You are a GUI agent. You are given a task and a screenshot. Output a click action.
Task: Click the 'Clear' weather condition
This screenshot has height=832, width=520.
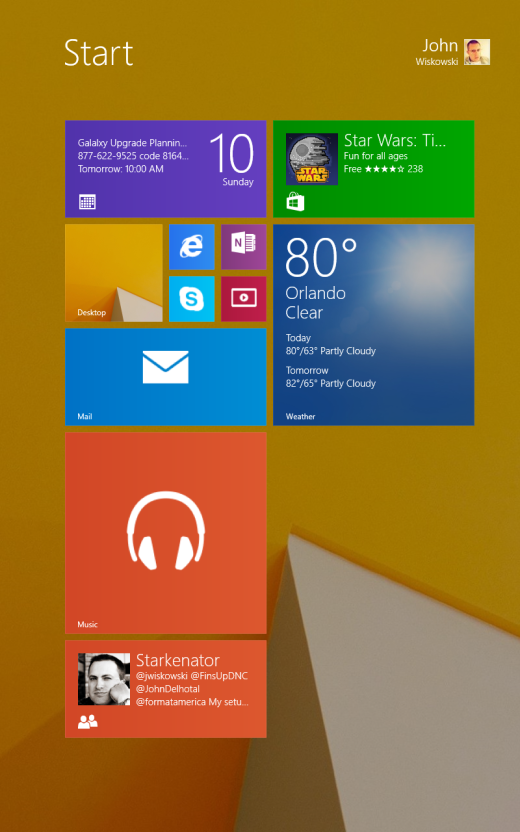[304, 313]
